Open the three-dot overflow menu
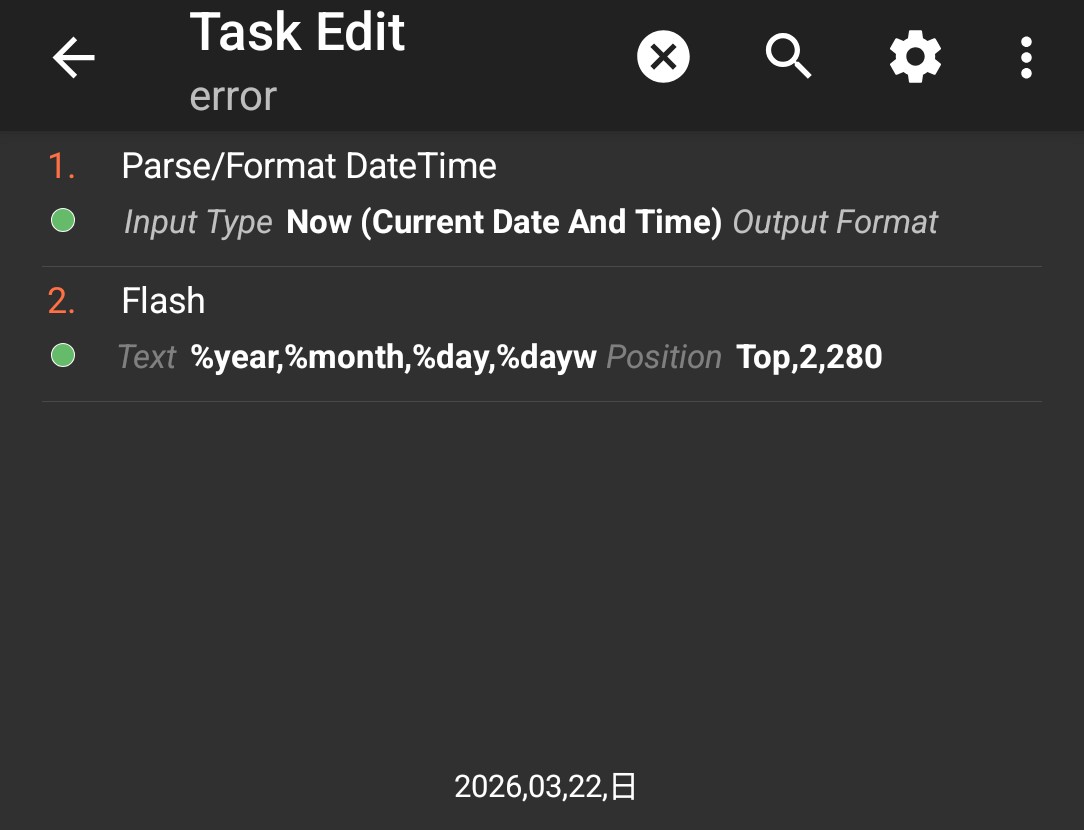 pyautogui.click(x=1026, y=57)
